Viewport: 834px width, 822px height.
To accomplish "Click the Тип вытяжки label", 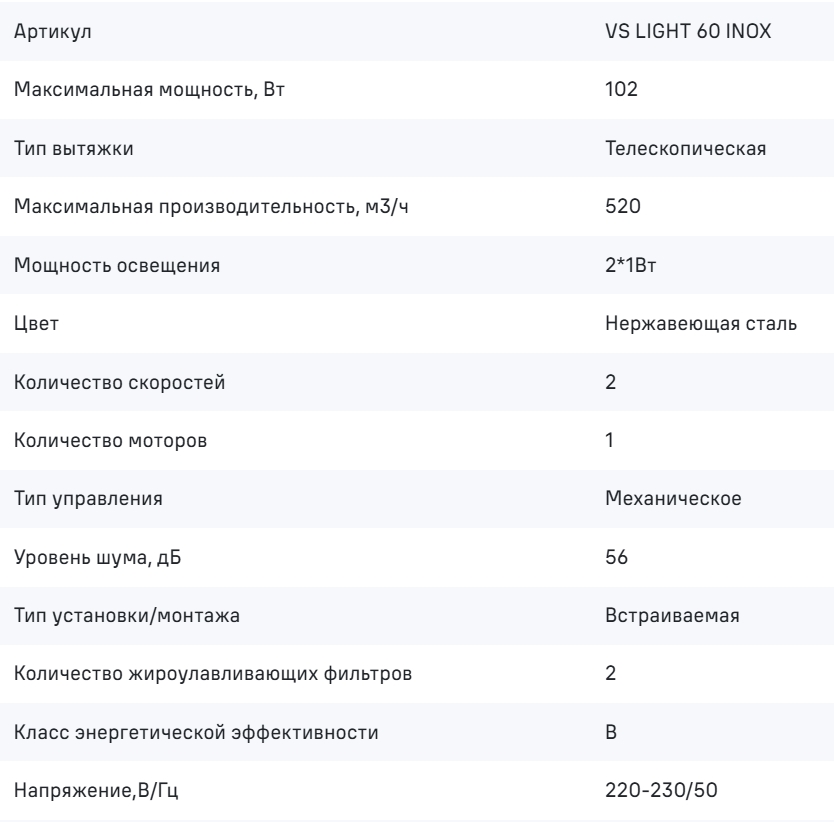I will point(73,148).
